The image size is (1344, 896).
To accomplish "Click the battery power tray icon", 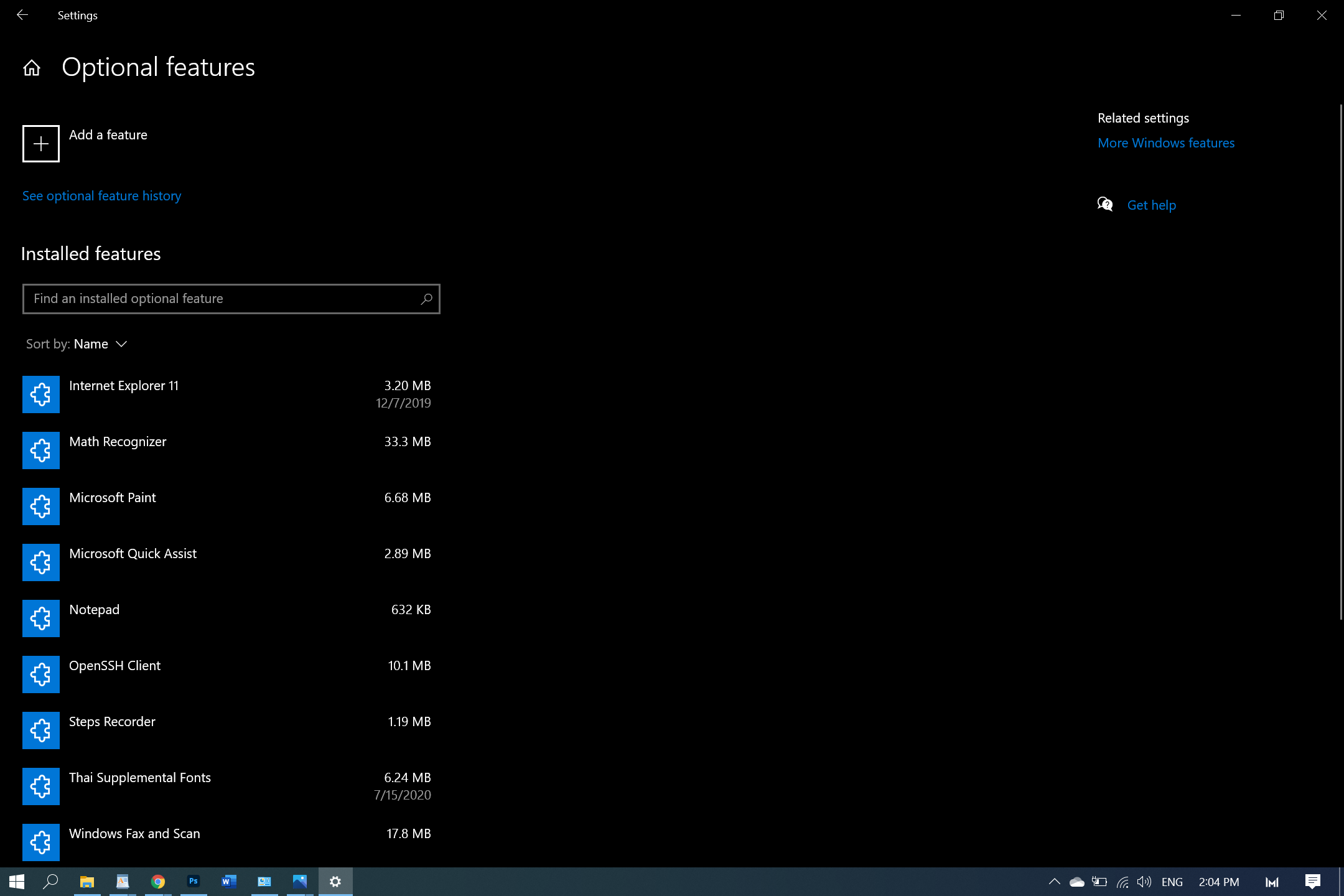I will coord(1099,882).
